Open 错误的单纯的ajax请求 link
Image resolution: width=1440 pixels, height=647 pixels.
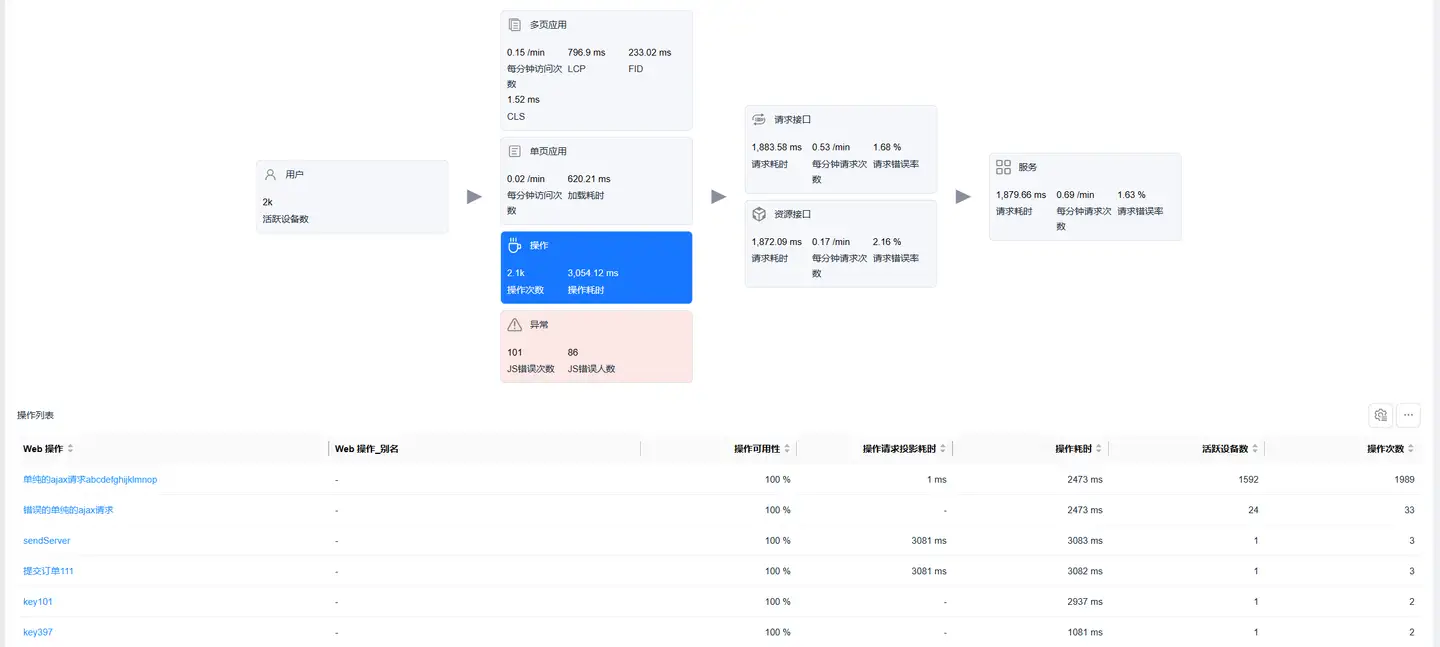(68, 510)
